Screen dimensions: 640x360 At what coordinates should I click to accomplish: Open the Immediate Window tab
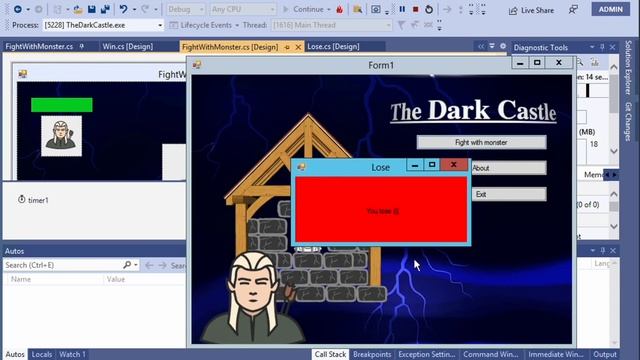coord(556,354)
